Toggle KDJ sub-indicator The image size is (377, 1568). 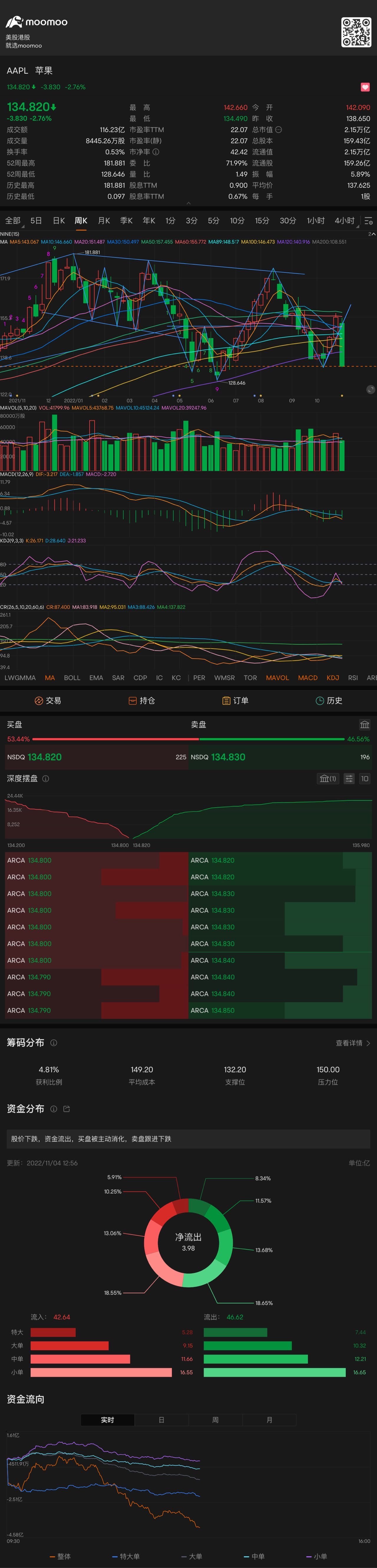point(333,677)
